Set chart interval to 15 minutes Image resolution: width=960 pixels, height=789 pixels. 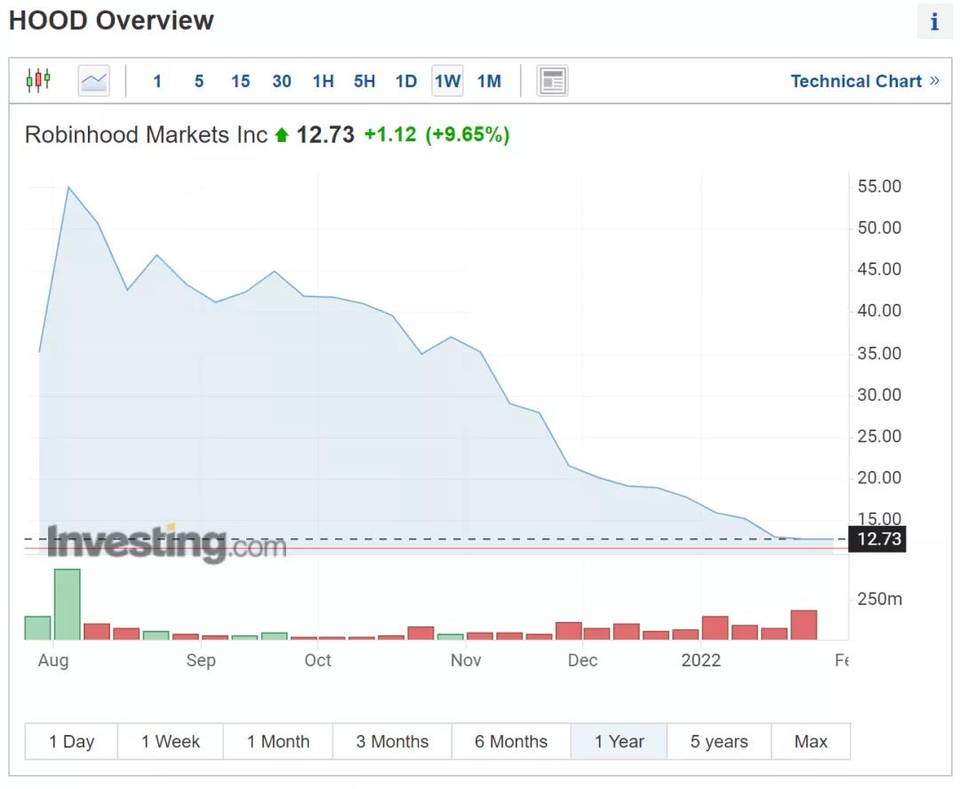click(x=241, y=81)
